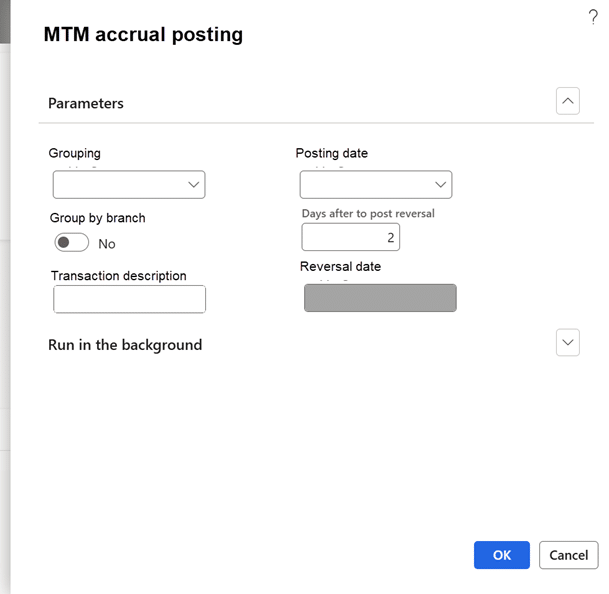Image resolution: width=609 pixels, height=594 pixels.
Task: Click the MTM accrual posting title
Action: tap(143, 35)
